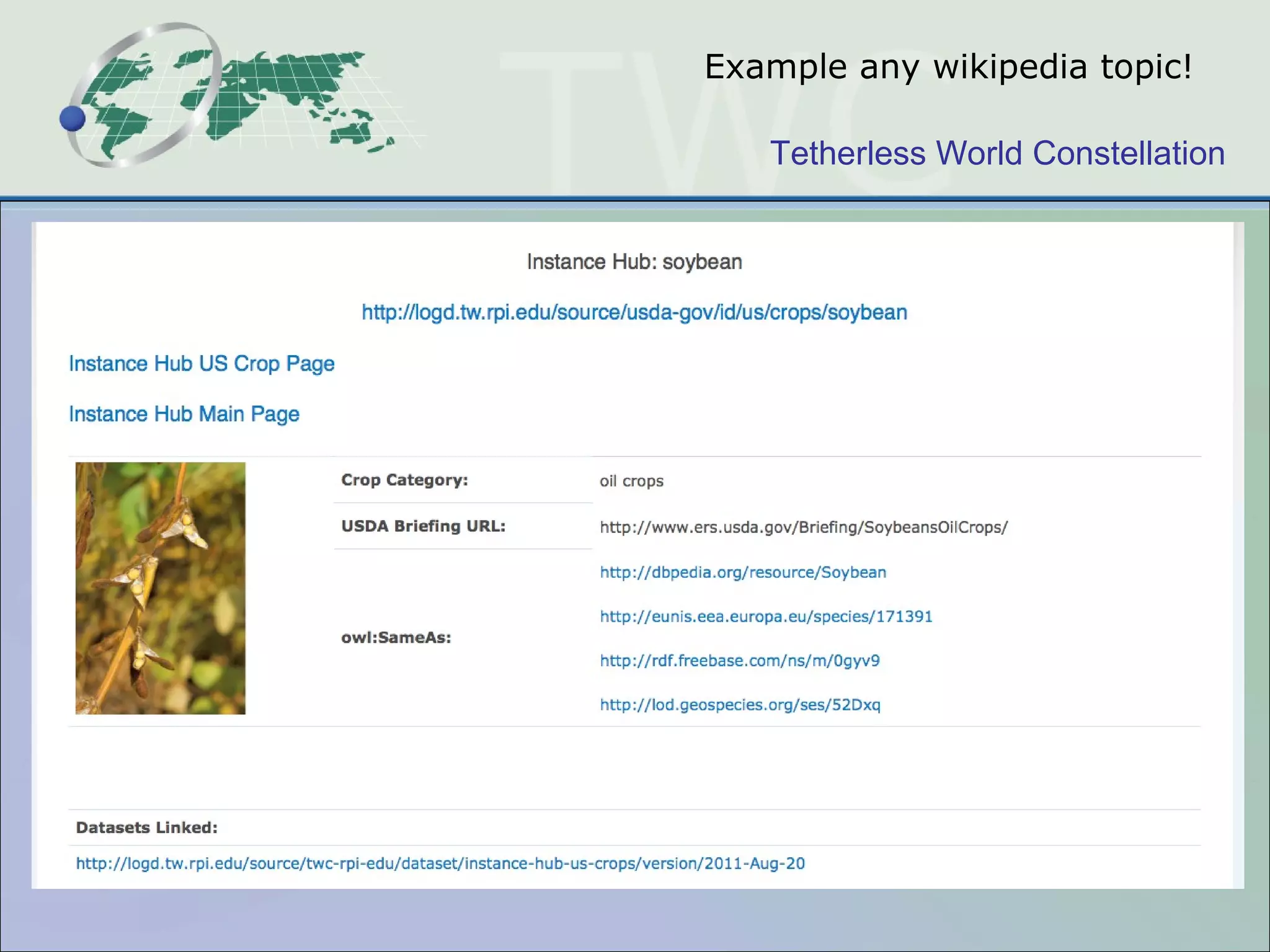Open Instance Hub Main Page link
Image resolution: width=1270 pixels, height=952 pixels.
tap(184, 414)
